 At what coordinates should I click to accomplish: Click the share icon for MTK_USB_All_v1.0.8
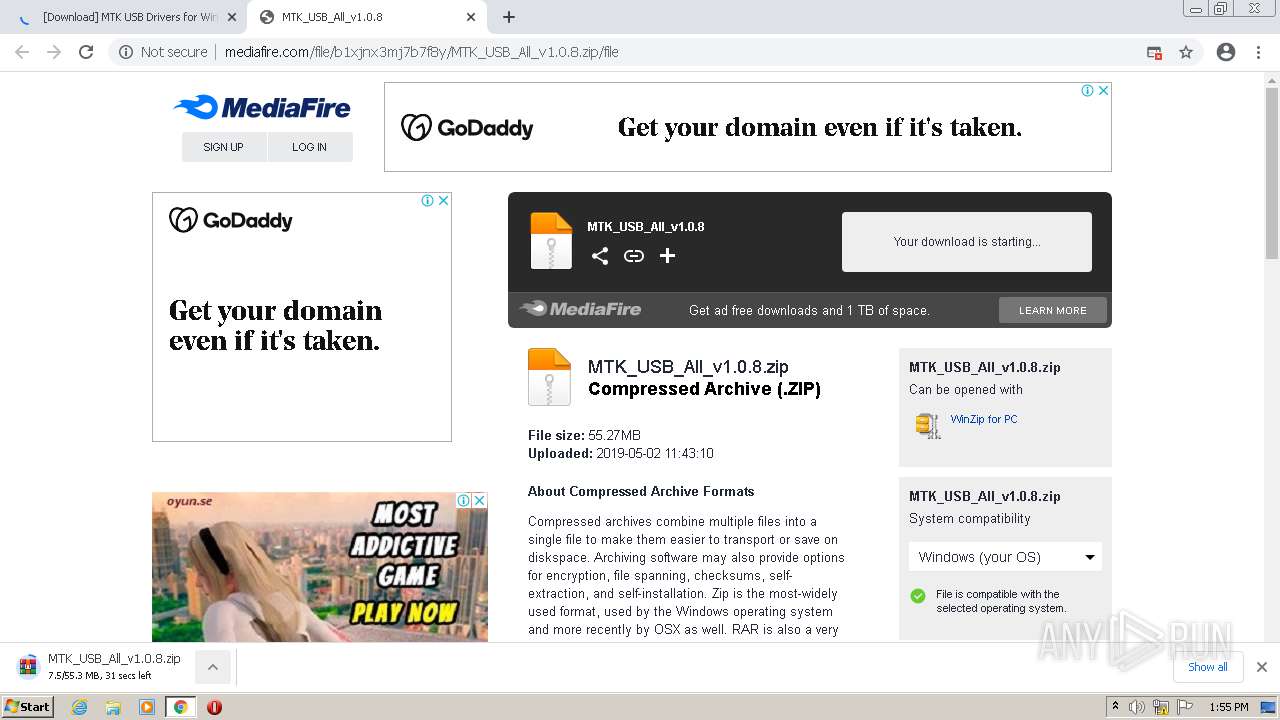tap(600, 256)
